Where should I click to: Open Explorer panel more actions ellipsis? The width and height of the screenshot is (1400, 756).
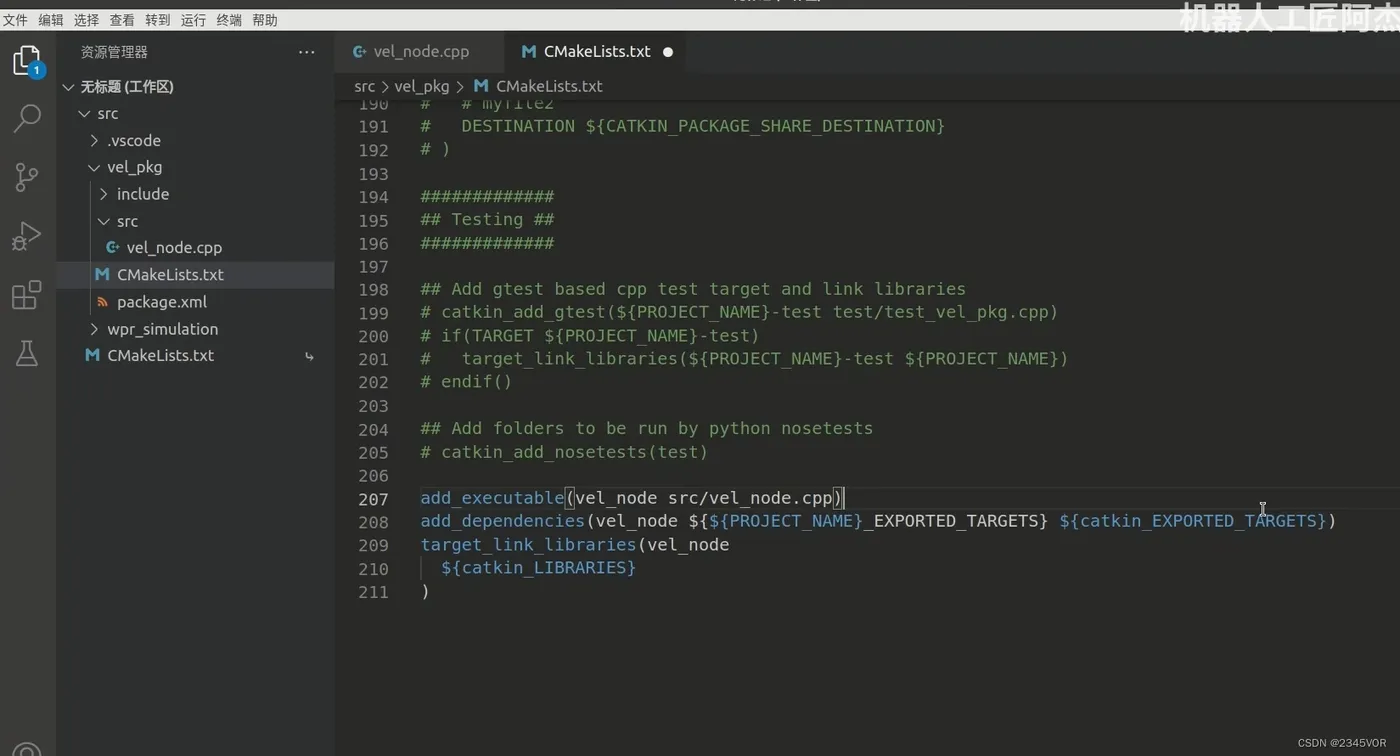point(306,52)
